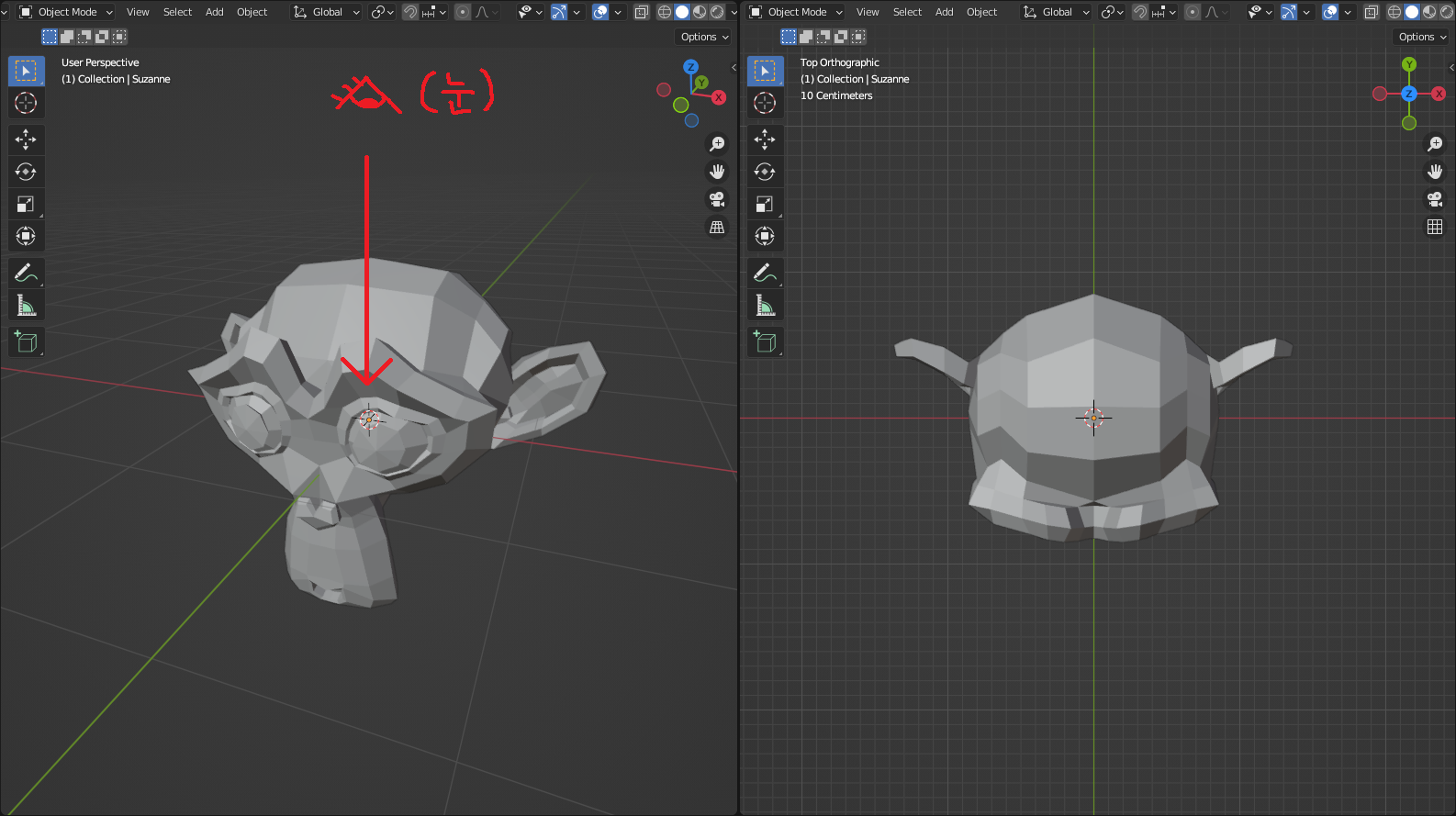Screen dimensions: 1456x816
Task: Choose Intersect selection mode in right viewport
Action: (858, 37)
